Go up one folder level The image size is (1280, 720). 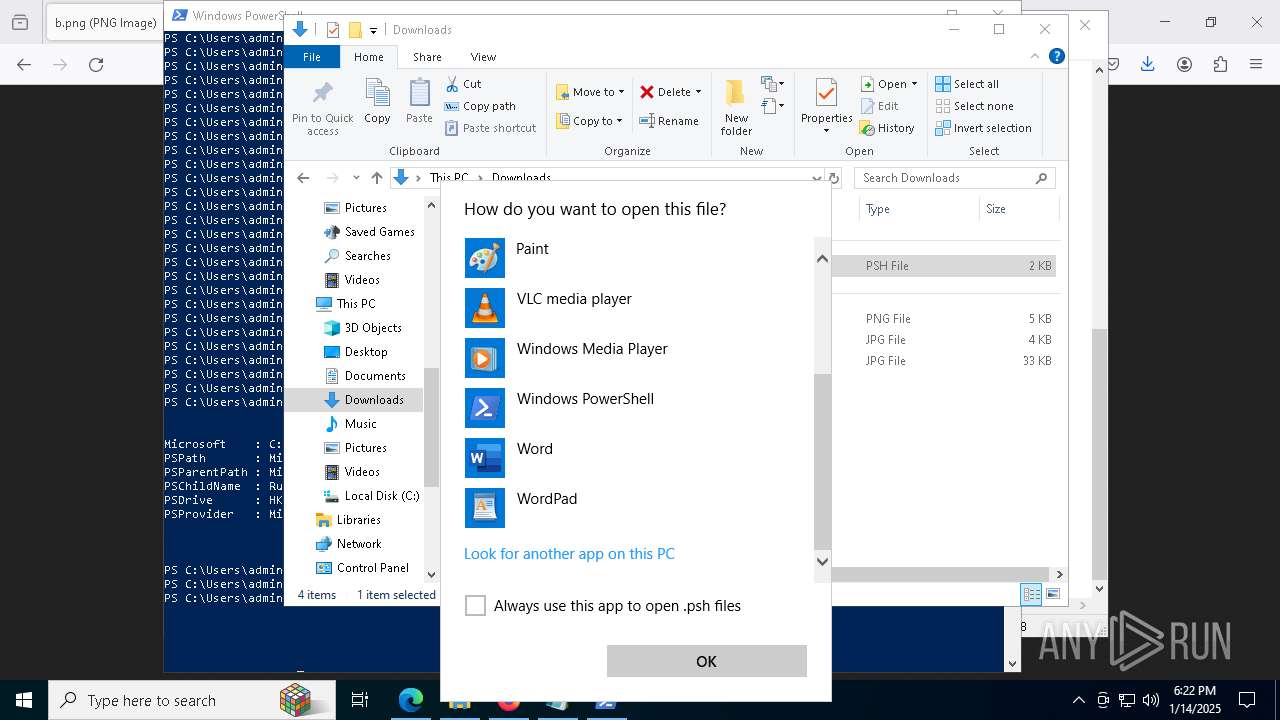(376, 178)
